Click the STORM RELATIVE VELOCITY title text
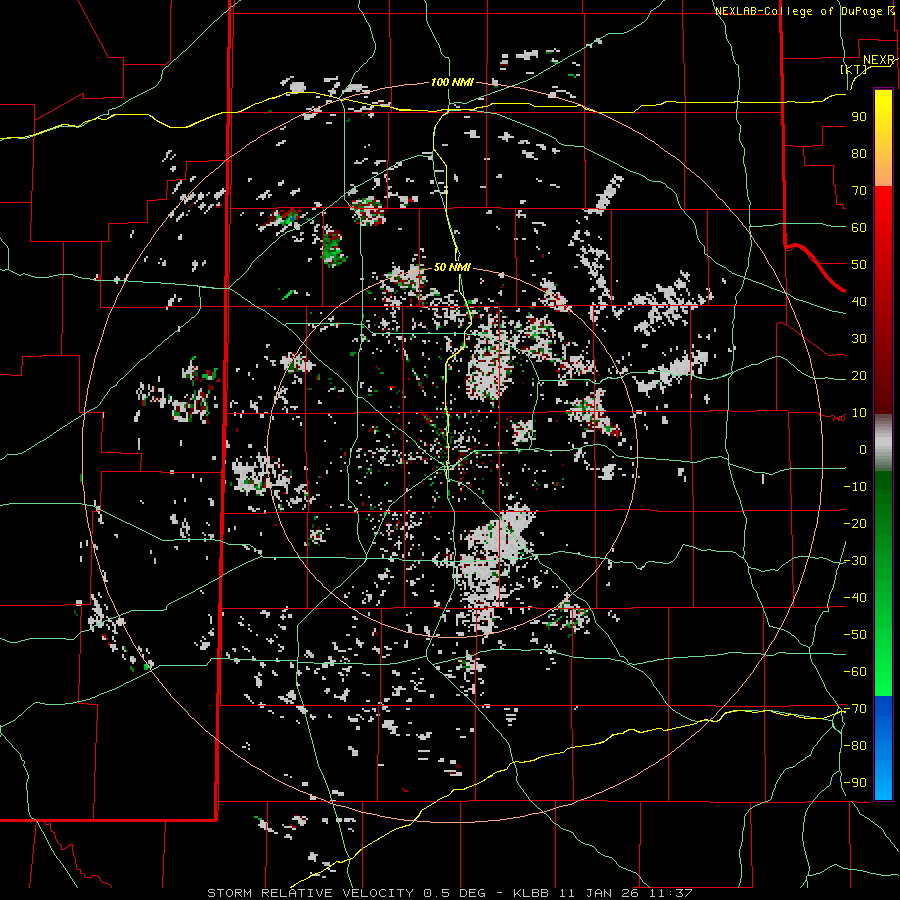This screenshot has height=900, width=900. coord(310,893)
